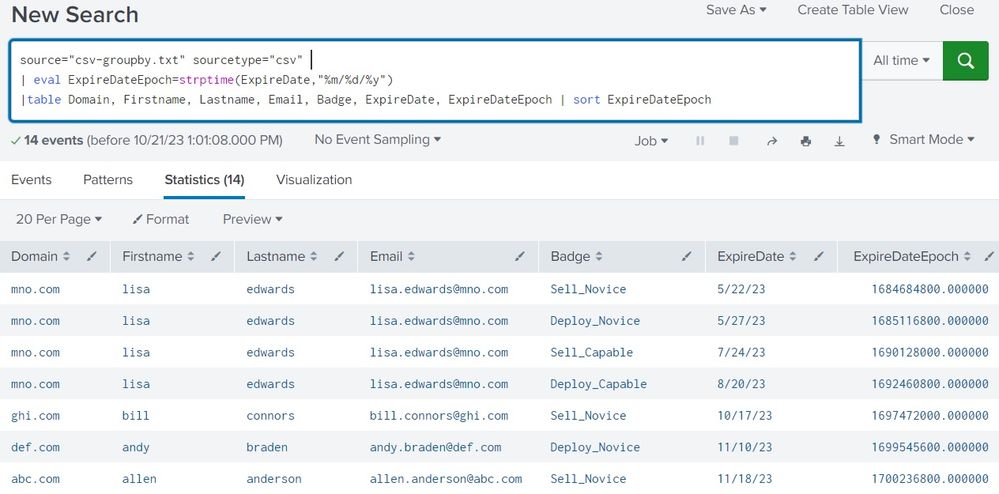Open the Smart Mode selector
This screenshot has width=999, height=494.
coord(923,140)
